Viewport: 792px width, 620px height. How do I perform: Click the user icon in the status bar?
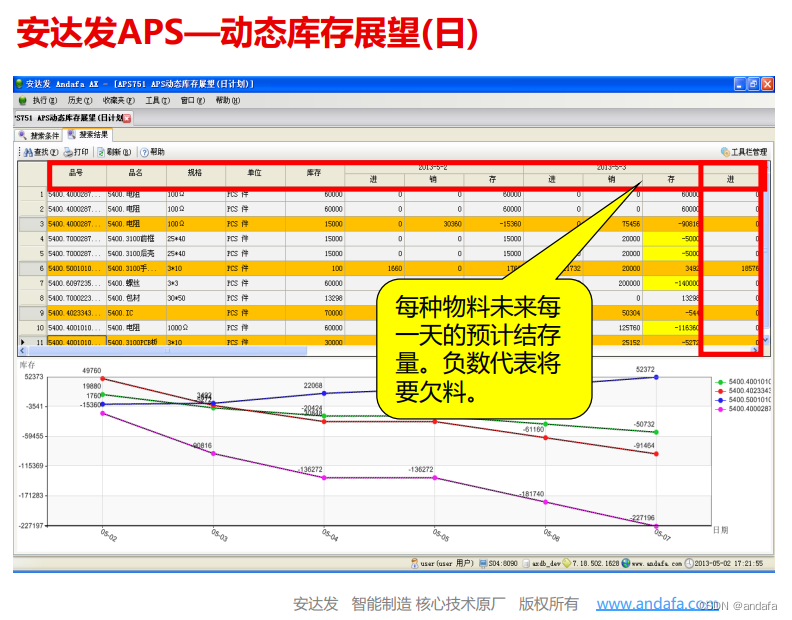click(x=415, y=563)
